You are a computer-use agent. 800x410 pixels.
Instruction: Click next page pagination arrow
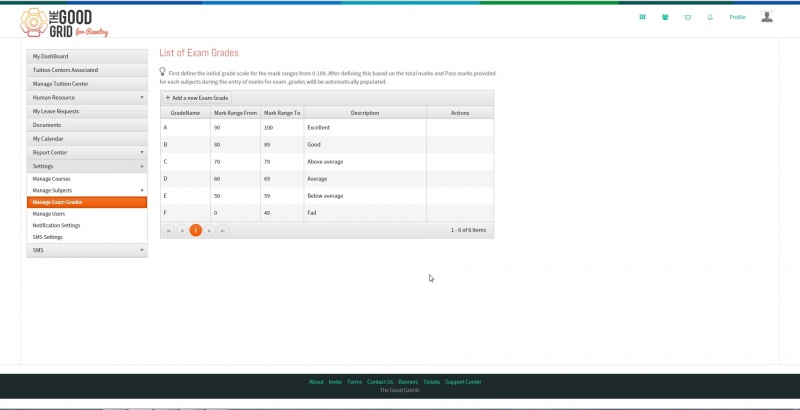point(209,230)
